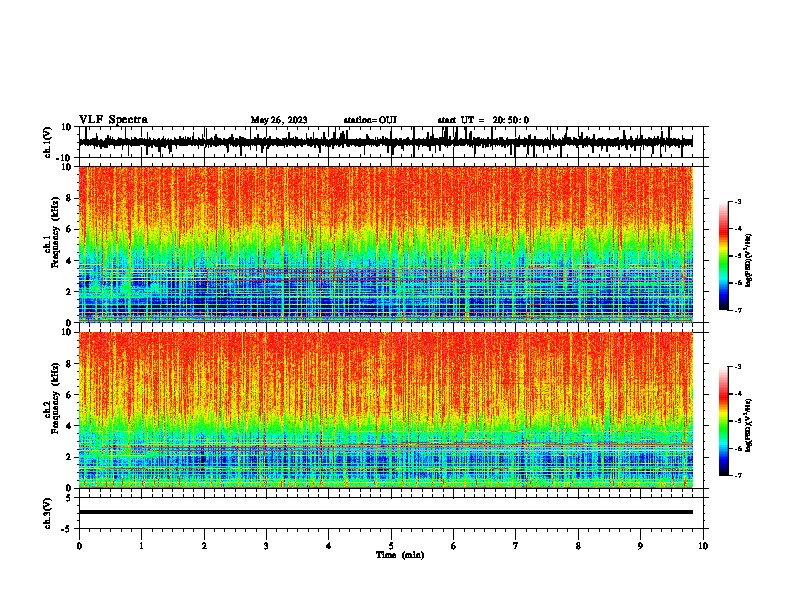
Task: Click the "5" tick on the ch.3(V) axis
Action: pos(69,498)
